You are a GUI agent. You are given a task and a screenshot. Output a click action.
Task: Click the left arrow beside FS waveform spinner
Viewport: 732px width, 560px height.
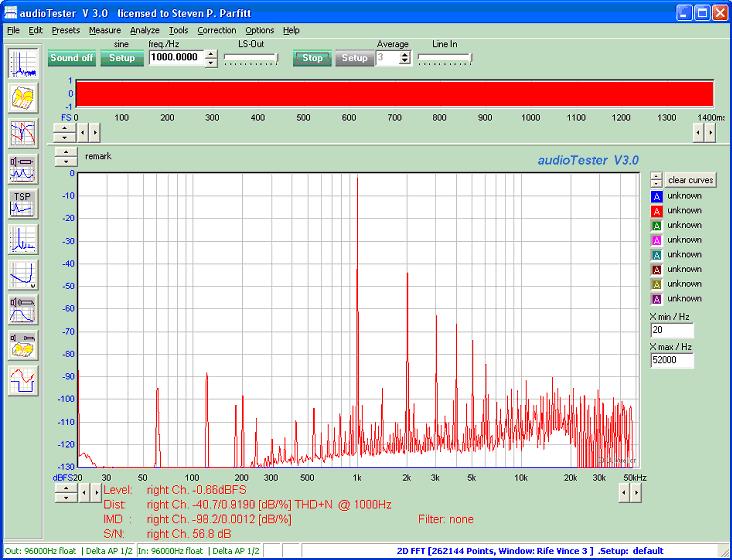[x=83, y=133]
